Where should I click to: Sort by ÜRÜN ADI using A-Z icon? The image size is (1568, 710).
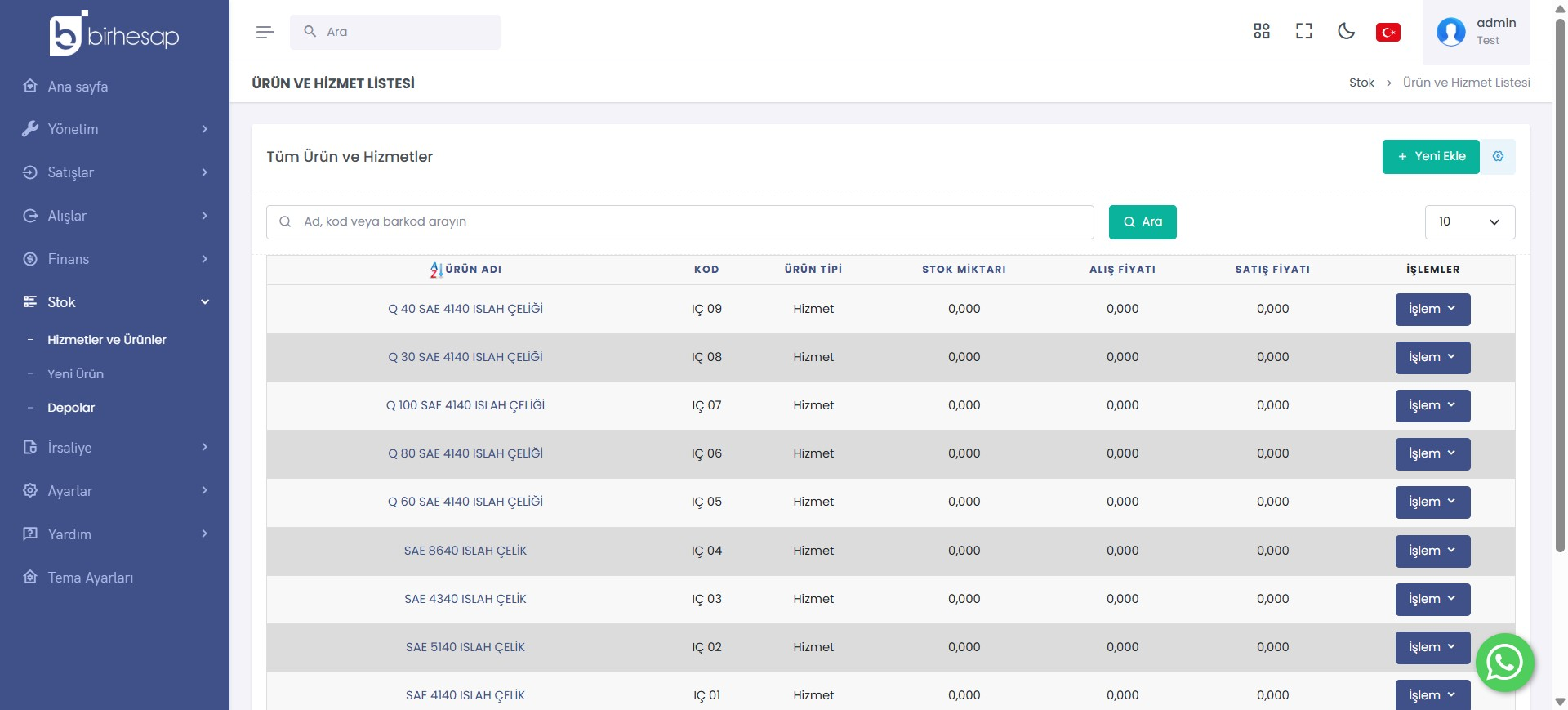coord(436,270)
